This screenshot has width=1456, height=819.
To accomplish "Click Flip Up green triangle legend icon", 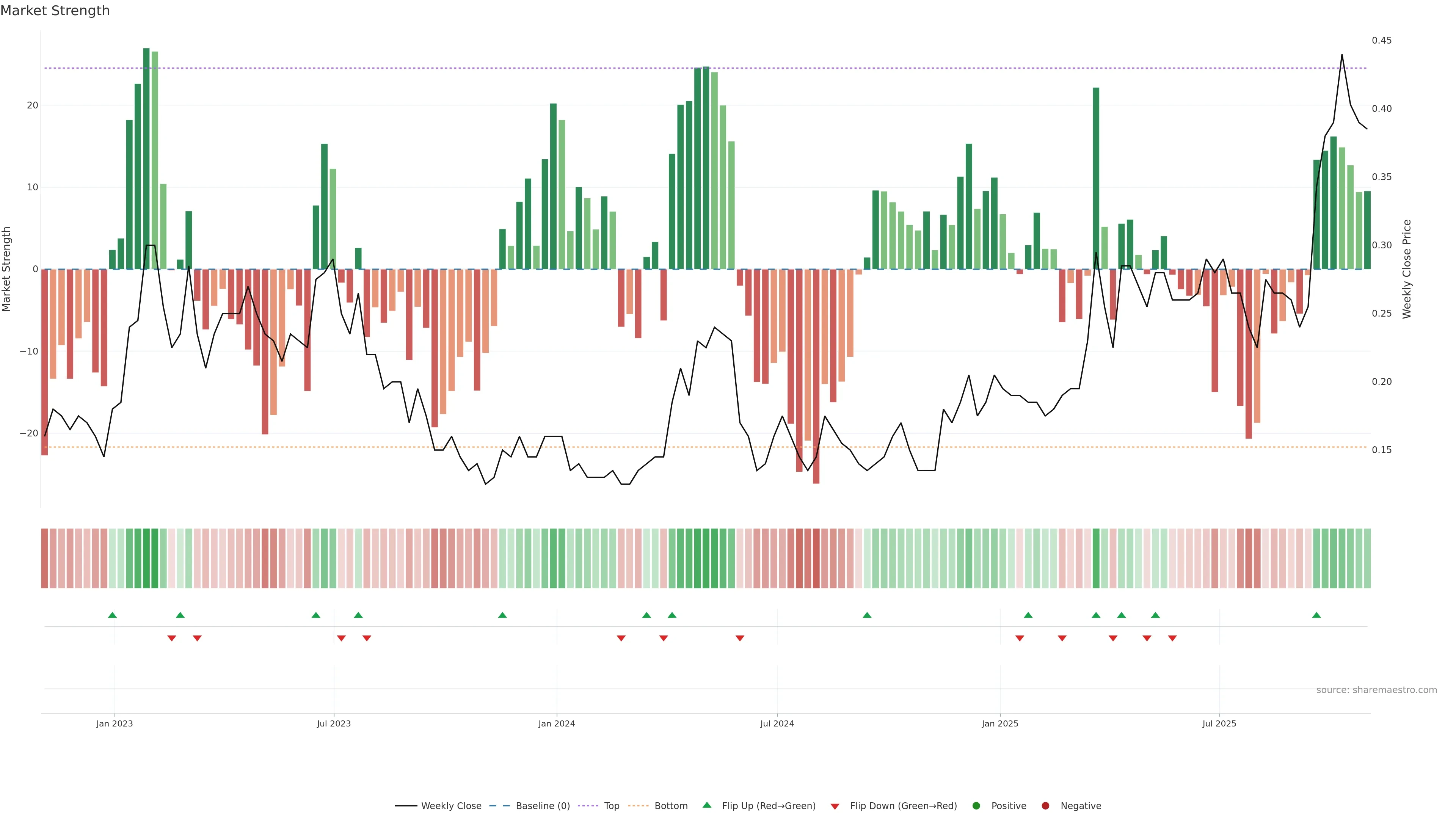I will tap(706, 805).
